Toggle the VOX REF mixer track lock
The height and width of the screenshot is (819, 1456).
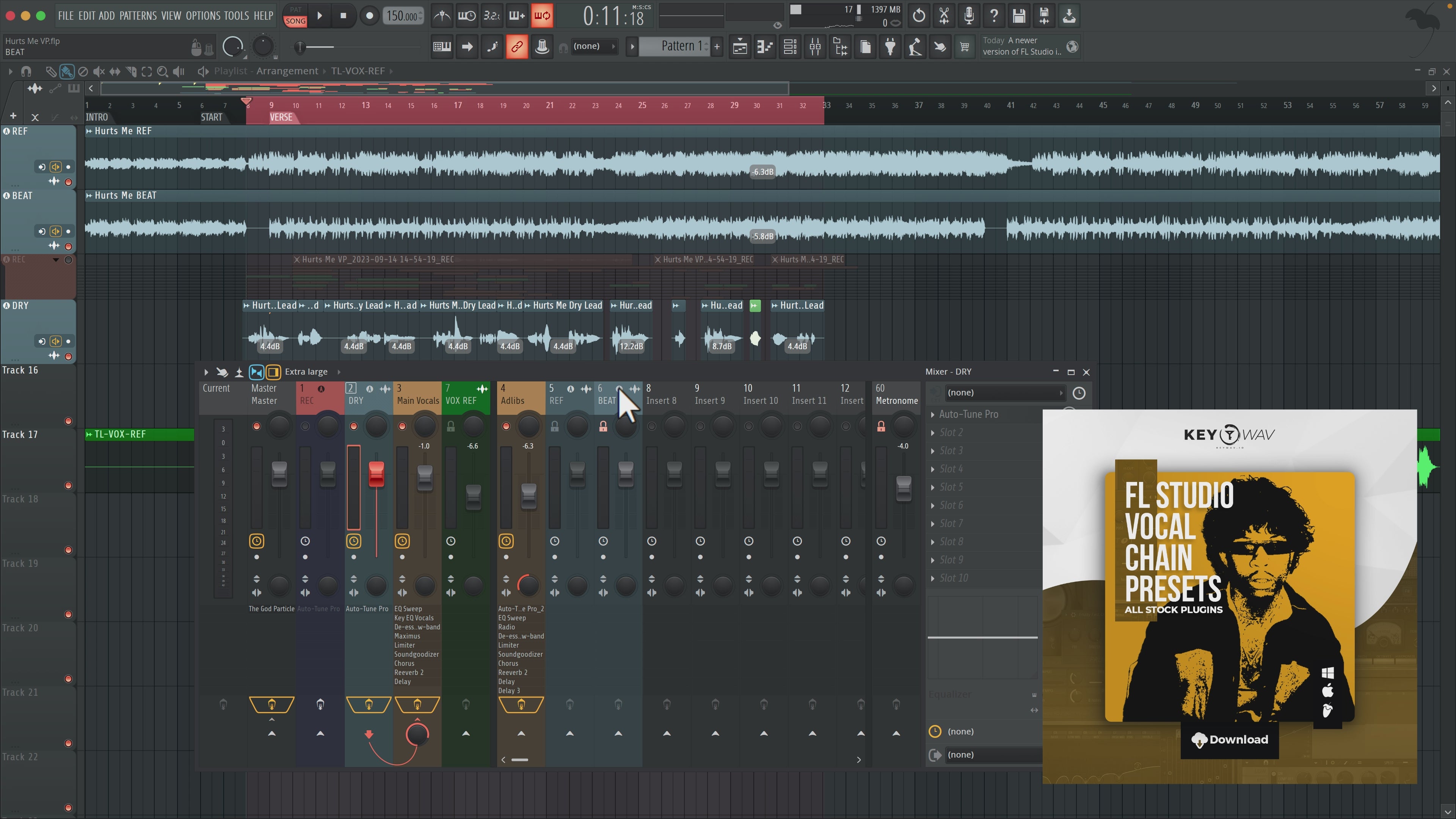[450, 426]
